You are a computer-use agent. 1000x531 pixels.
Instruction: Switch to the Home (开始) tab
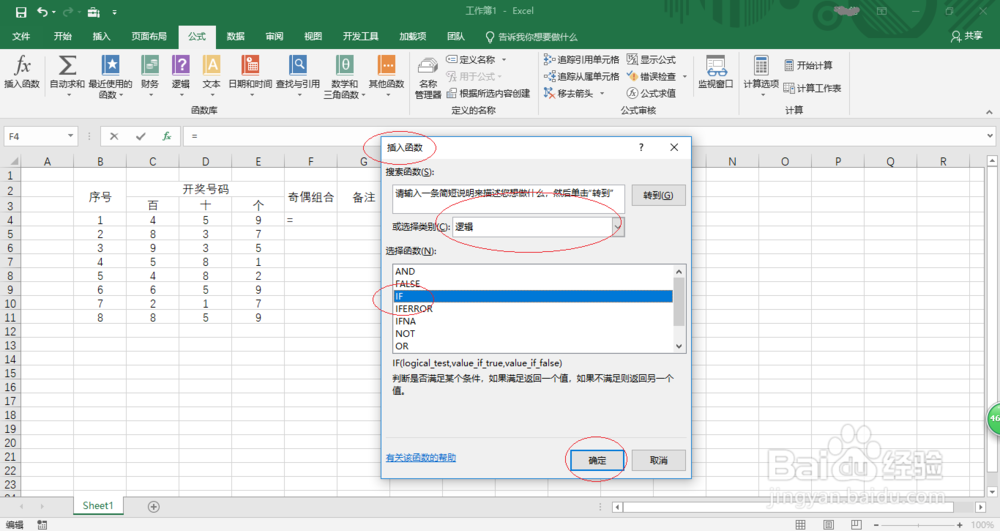[x=62, y=36]
